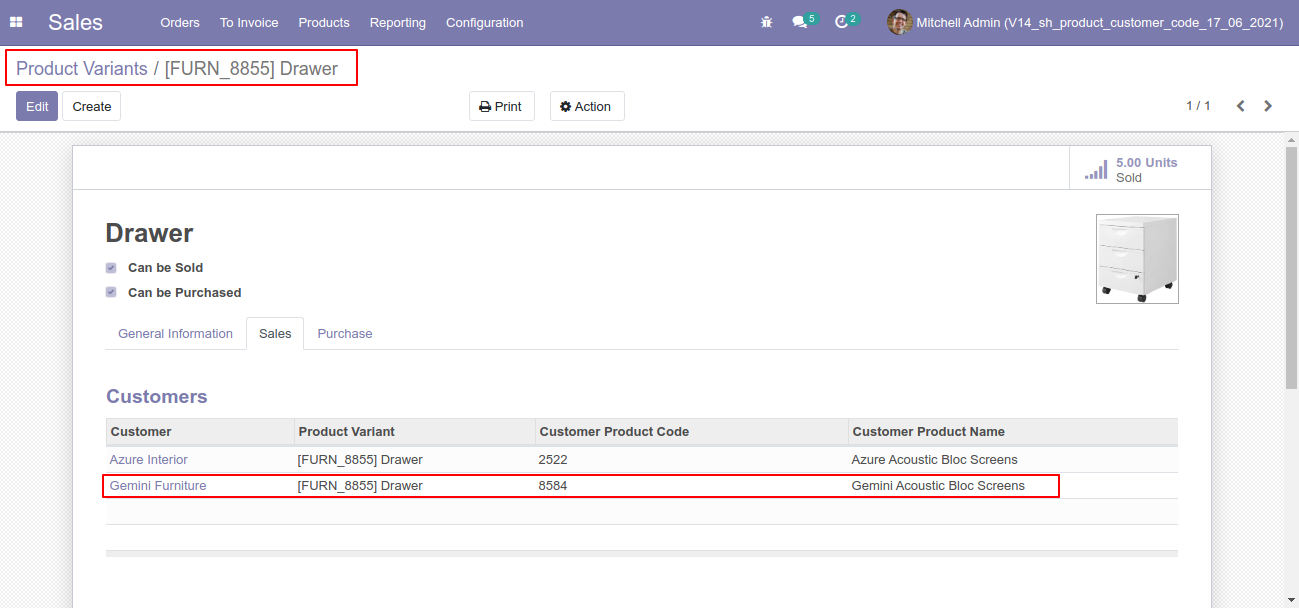Click Mitchell Admin avatar picture

click(x=899, y=22)
